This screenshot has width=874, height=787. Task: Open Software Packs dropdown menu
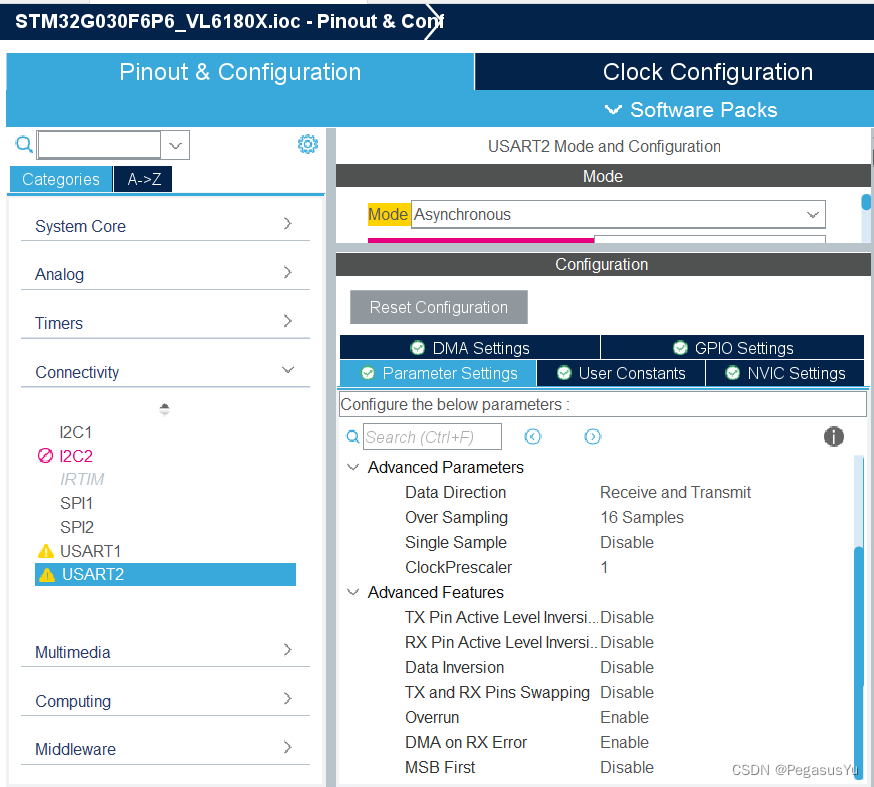(x=691, y=110)
